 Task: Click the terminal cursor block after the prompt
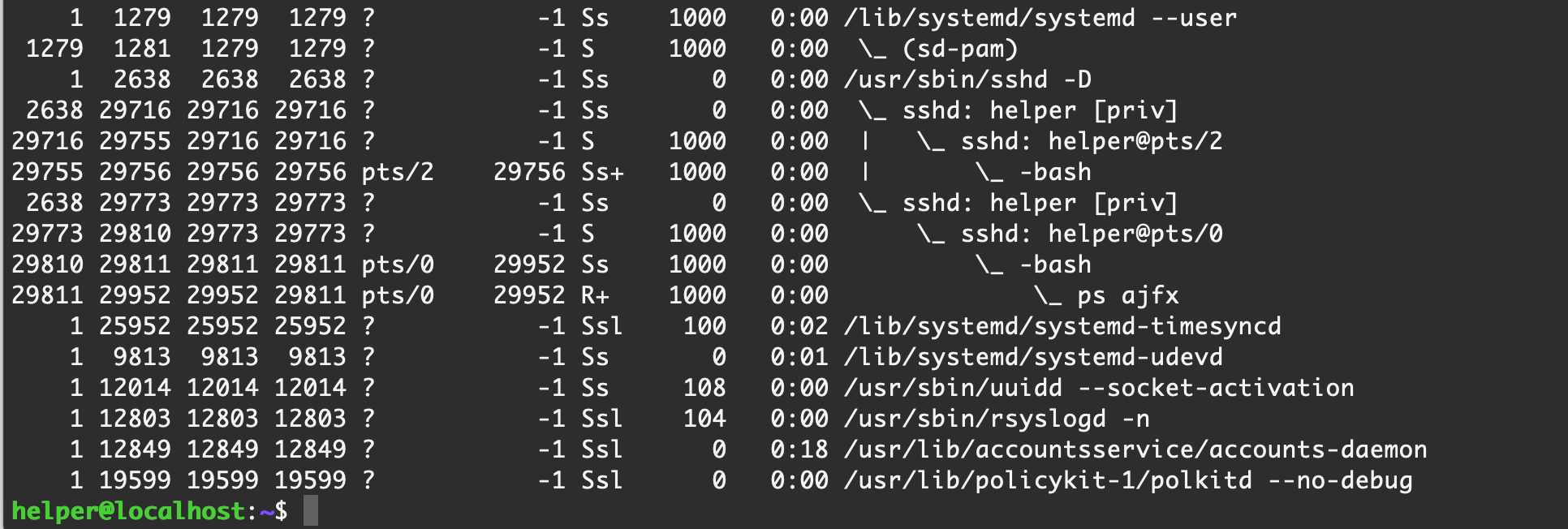pos(311,511)
